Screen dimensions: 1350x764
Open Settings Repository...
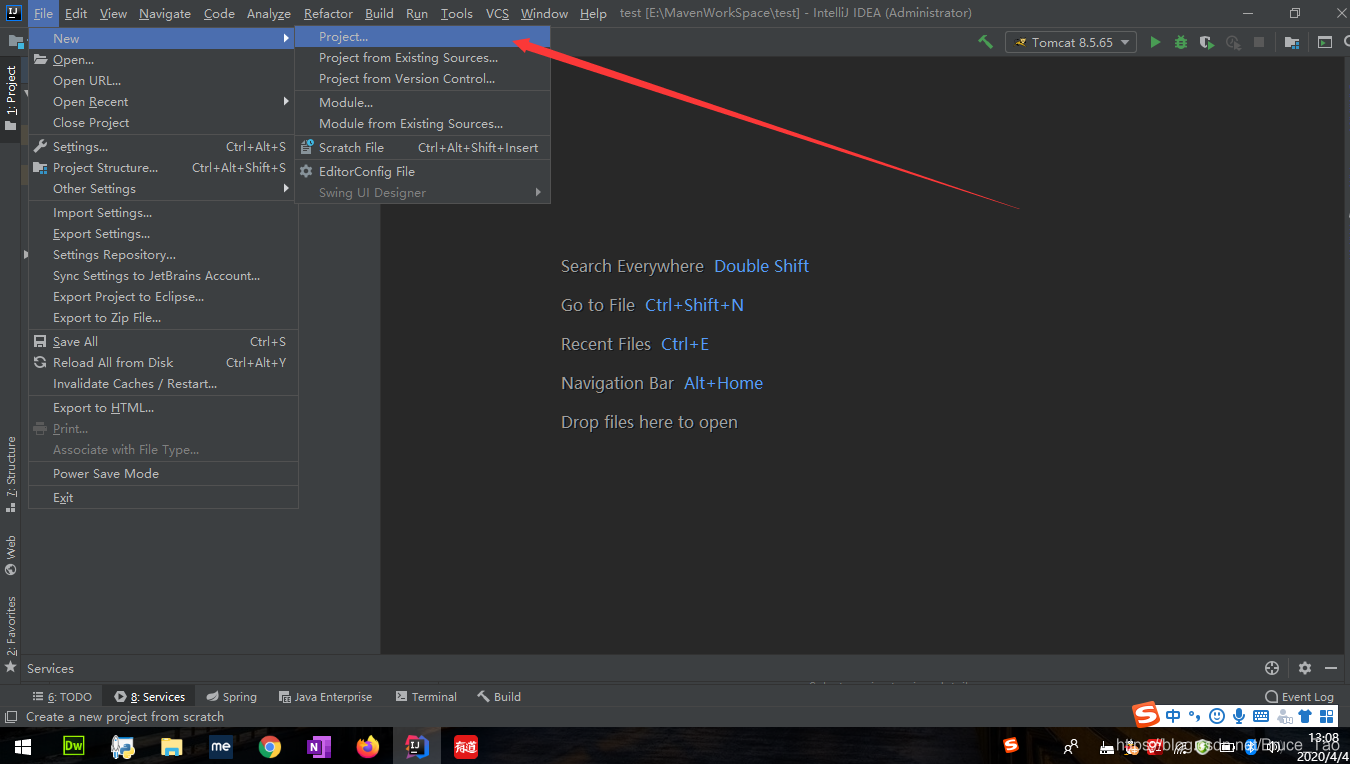[x=162, y=254]
